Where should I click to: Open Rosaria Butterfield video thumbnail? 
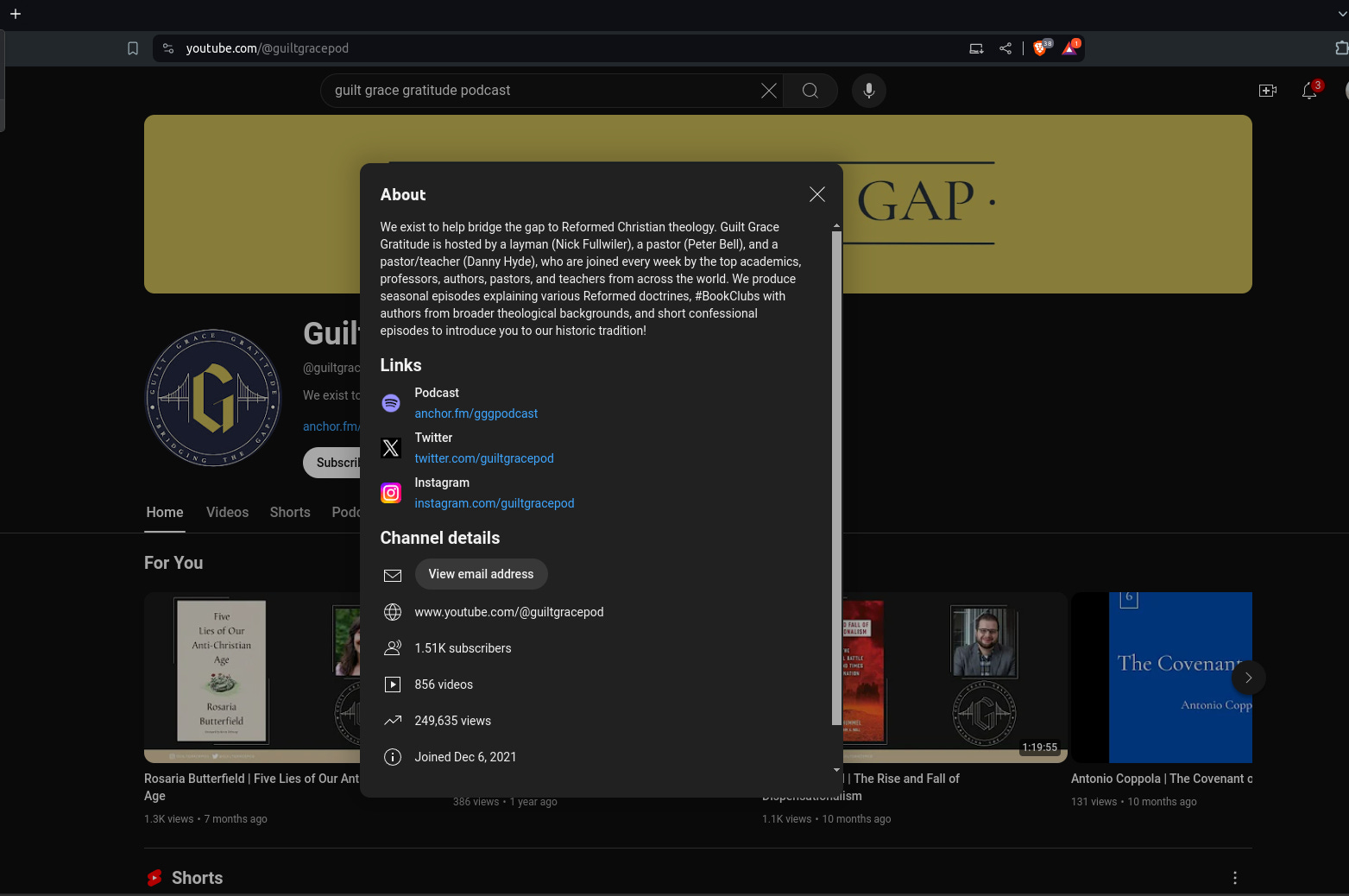252,678
